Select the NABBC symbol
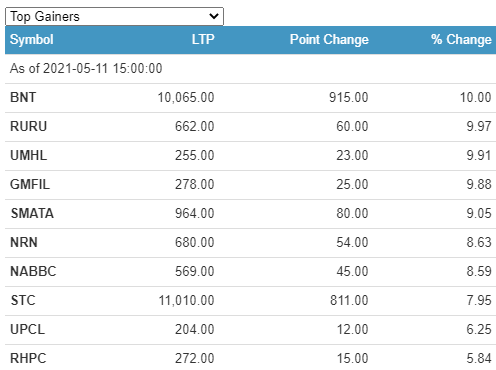 pyautogui.click(x=33, y=272)
